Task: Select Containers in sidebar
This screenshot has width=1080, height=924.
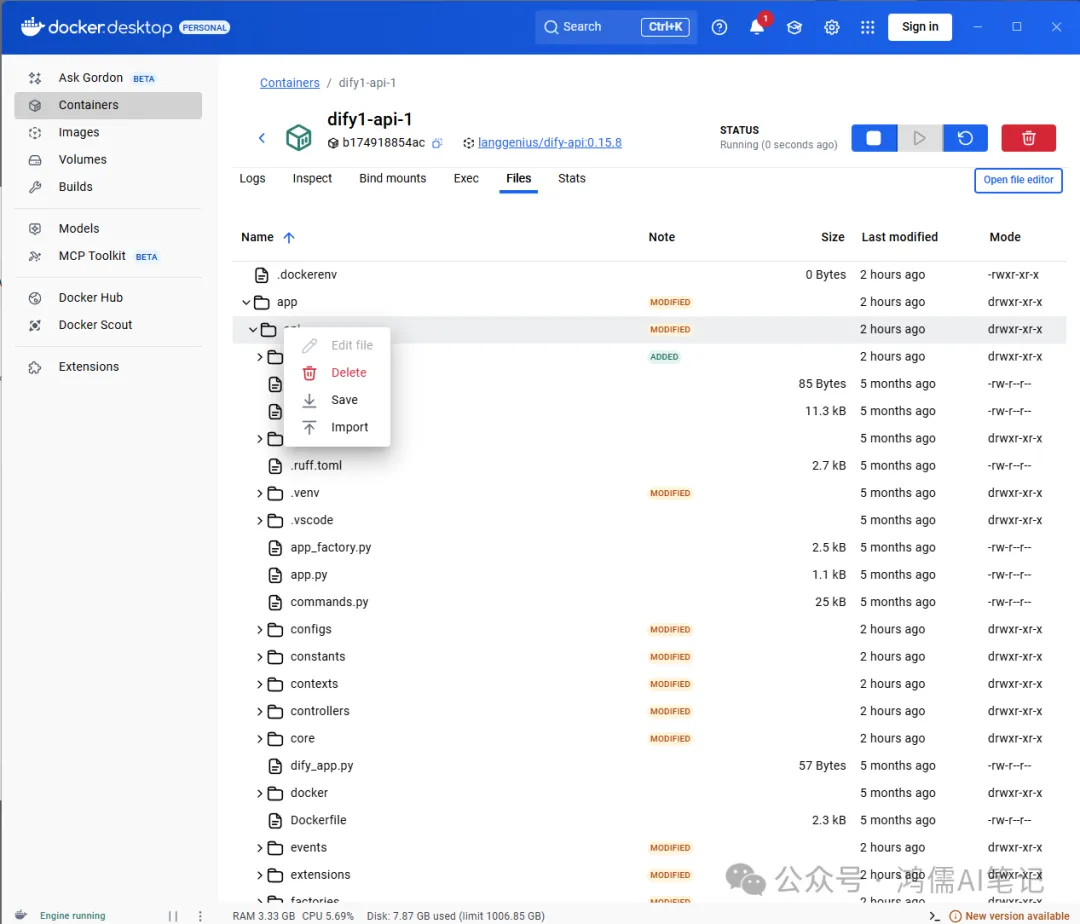Action: click(107, 105)
